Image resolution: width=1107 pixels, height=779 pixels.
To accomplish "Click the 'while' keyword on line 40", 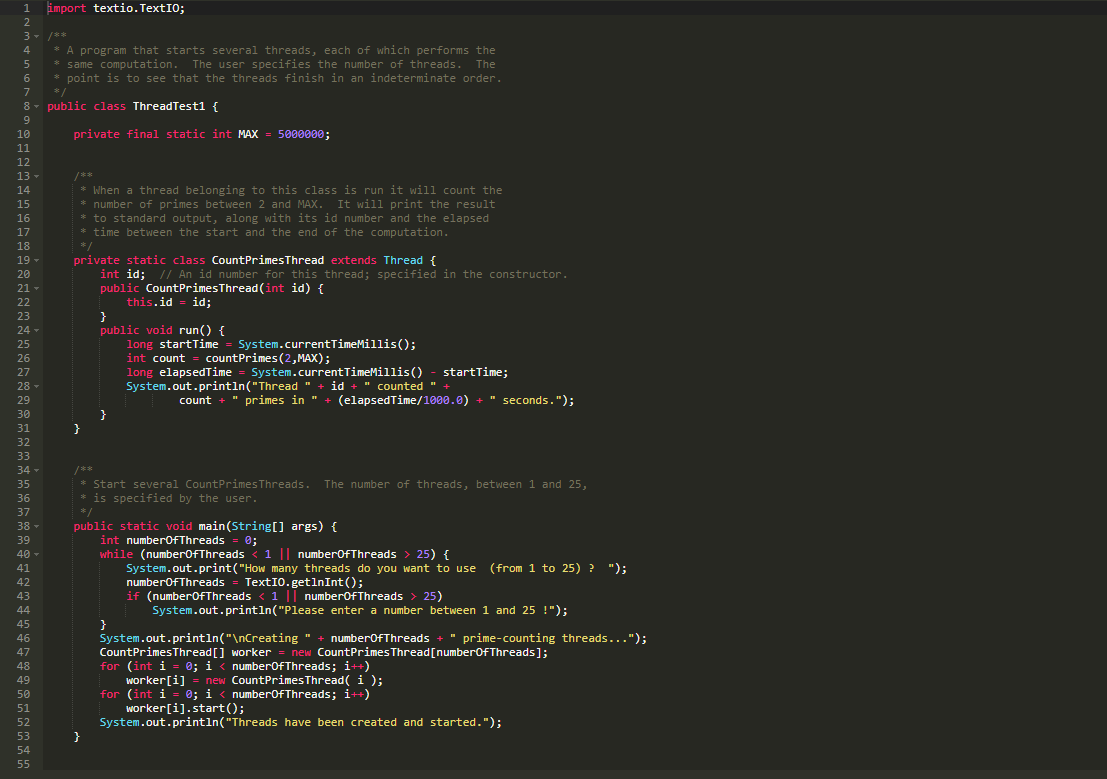I will click(116, 554).
